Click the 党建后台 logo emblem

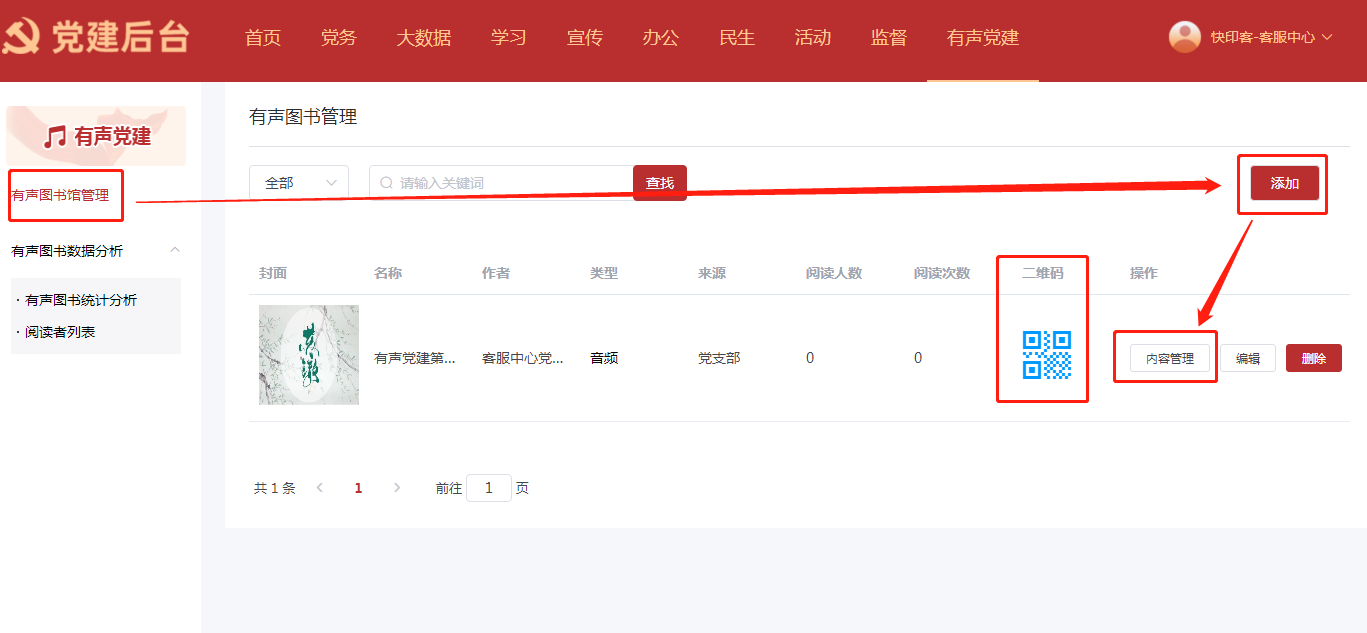click(x=21, y=38)
